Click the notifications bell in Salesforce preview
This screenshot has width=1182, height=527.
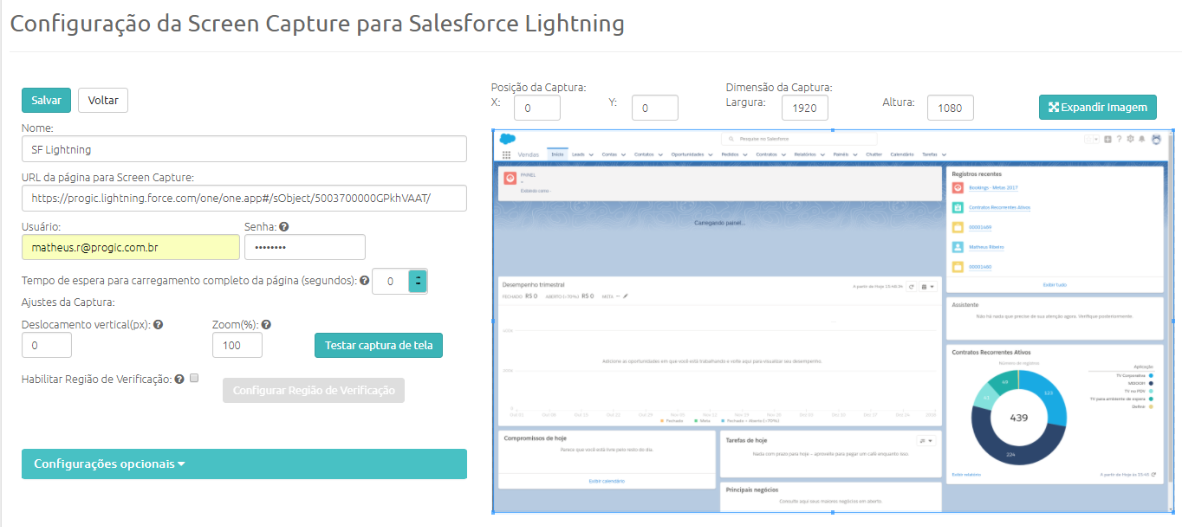1142,139
